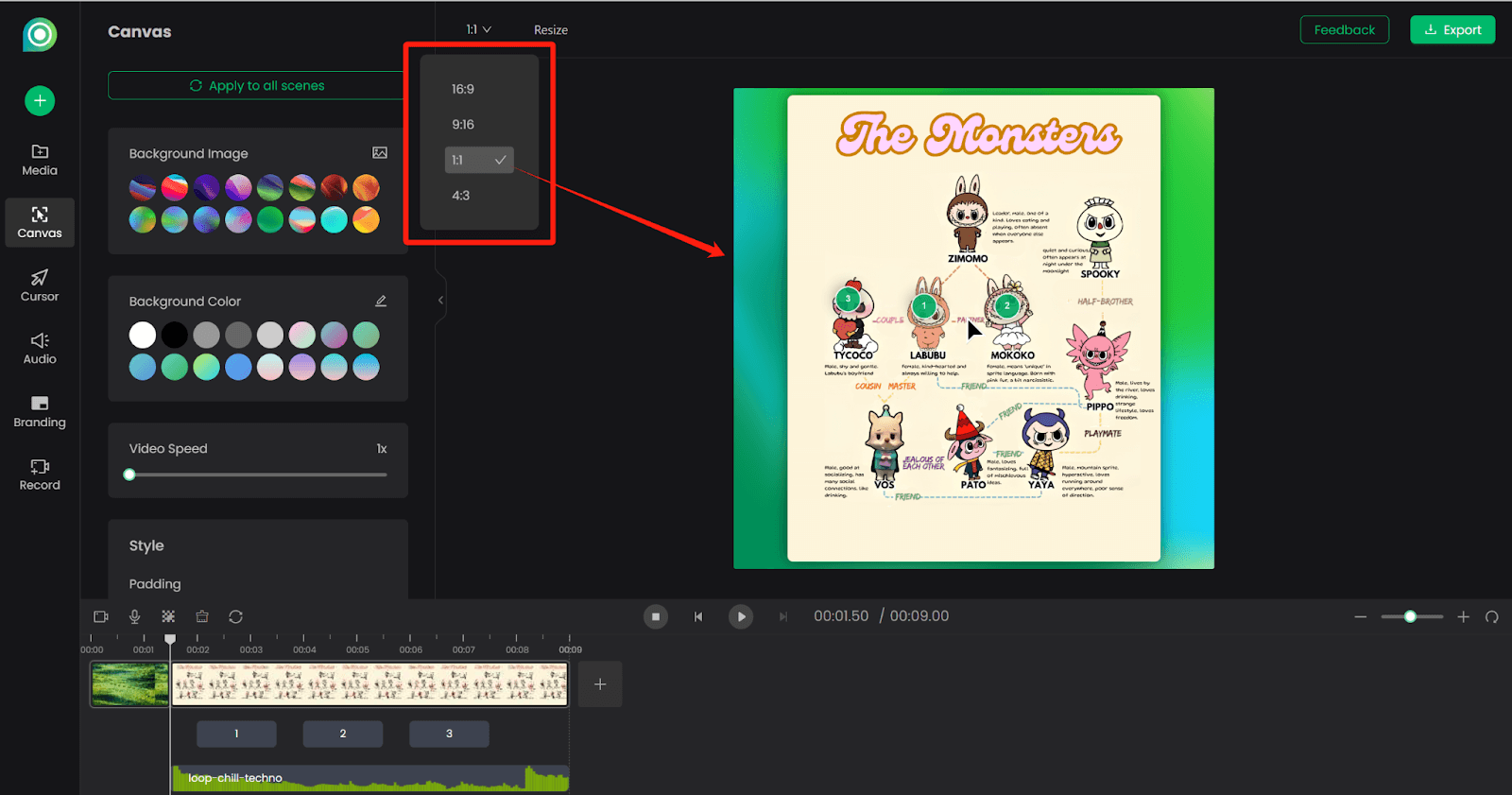Click the green plus add button
The height and width of the screenshot is (795, 1512).
[40, 100]
